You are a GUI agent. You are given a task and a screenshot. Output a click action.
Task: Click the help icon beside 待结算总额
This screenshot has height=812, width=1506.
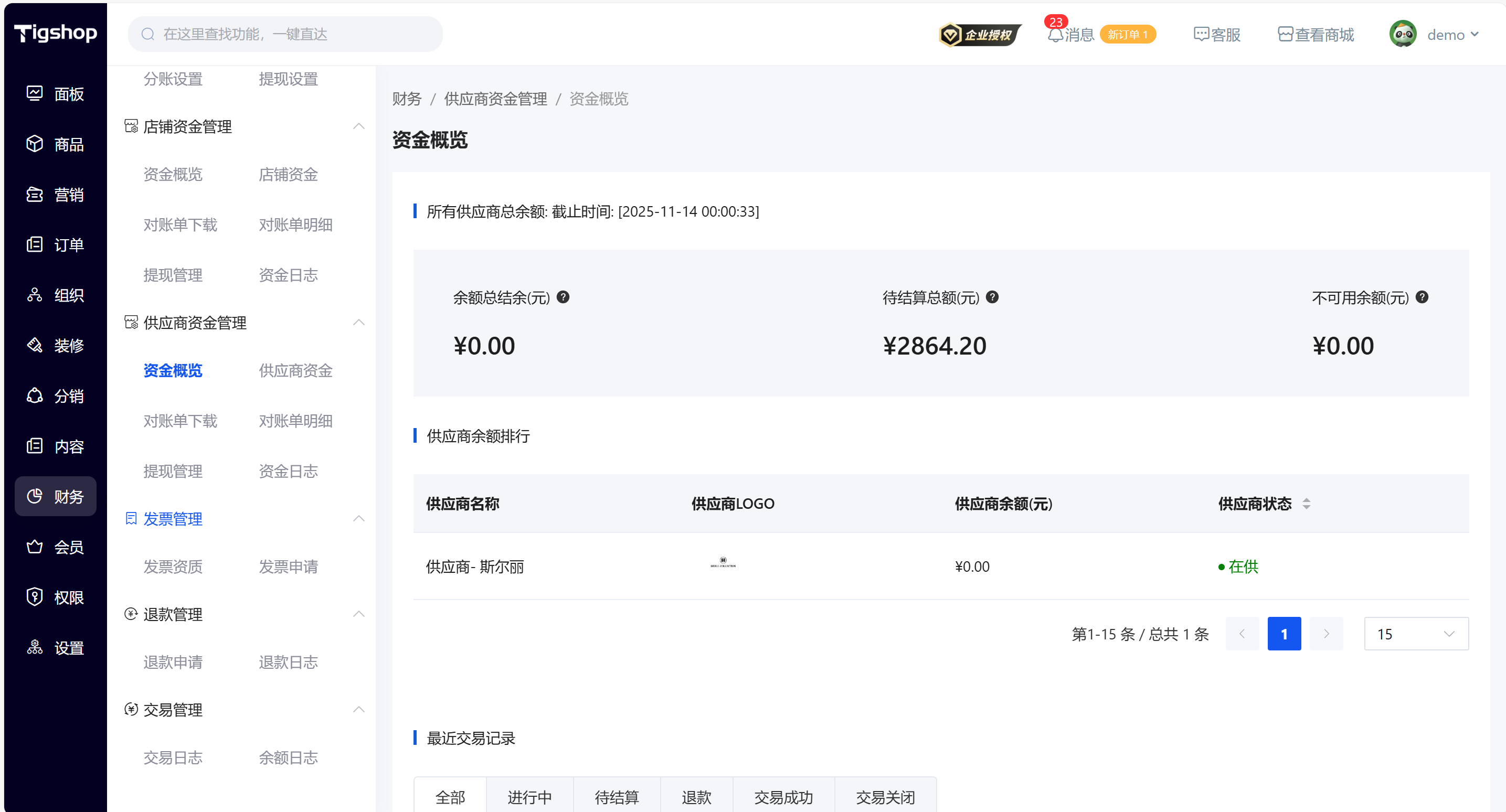coord(992,297)
